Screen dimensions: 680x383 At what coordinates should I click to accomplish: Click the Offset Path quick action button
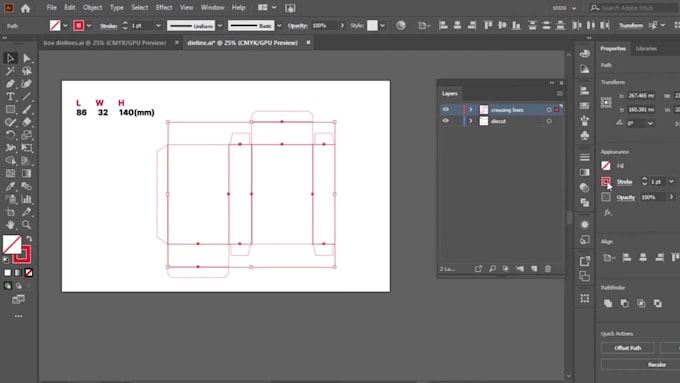point(628,348)
